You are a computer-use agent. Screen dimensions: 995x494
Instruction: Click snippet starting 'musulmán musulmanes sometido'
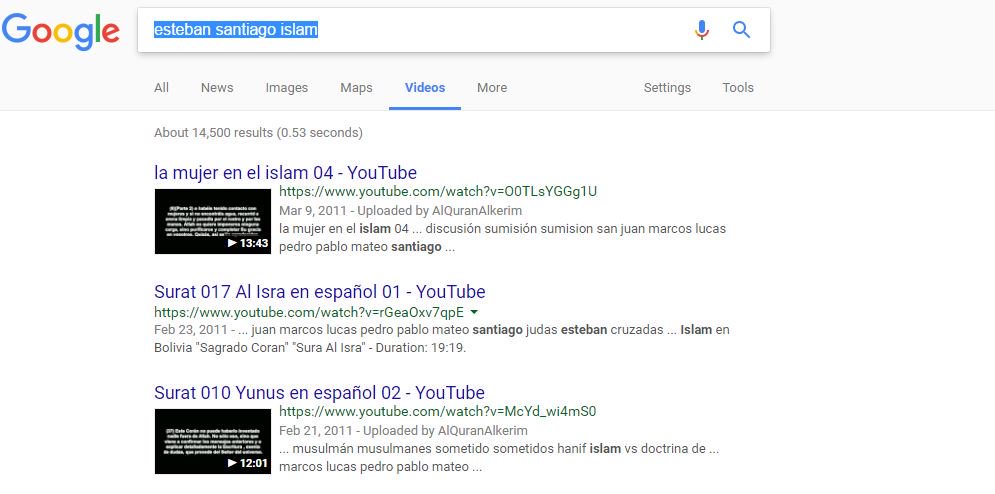[x=499, y=458]
